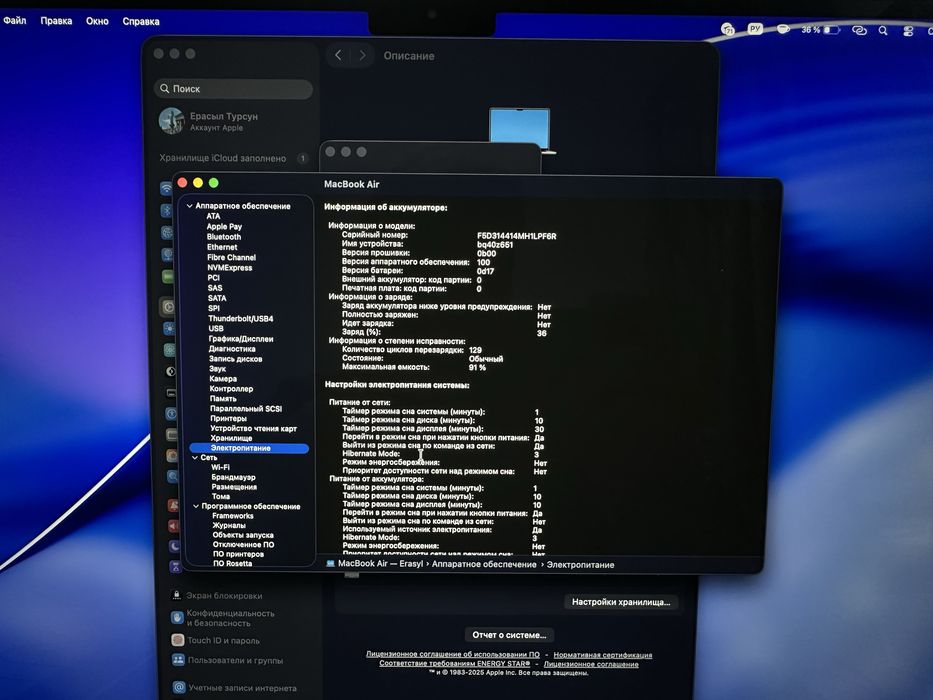This screenshot has height=700, width=933.
Task: Open Screen Time hourglass icon in Settings sidebar
Action: pos(175,567)
